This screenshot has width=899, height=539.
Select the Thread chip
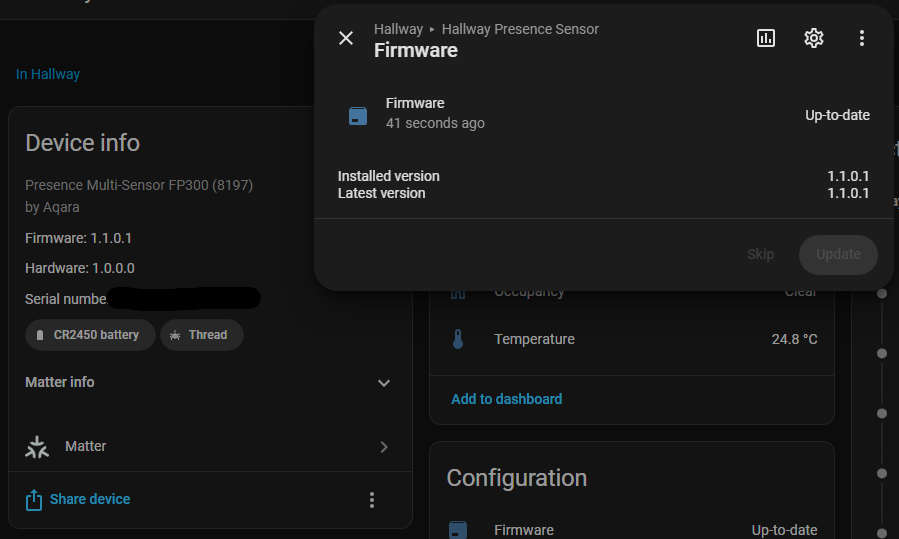pyautogui.click(x=202, y=335)
